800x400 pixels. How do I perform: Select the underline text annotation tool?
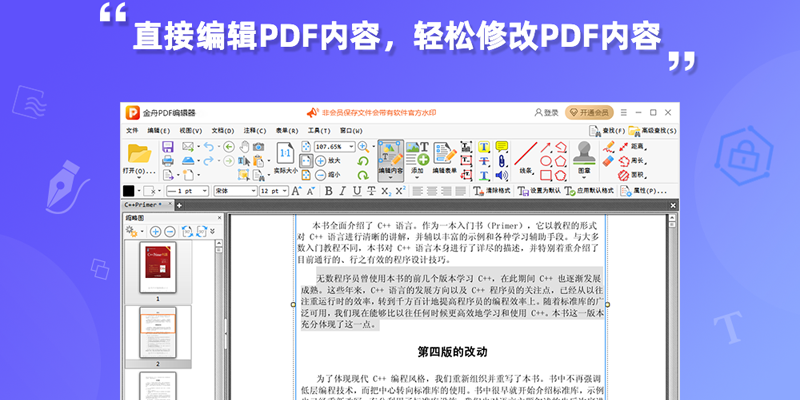(x=484, y=175)
